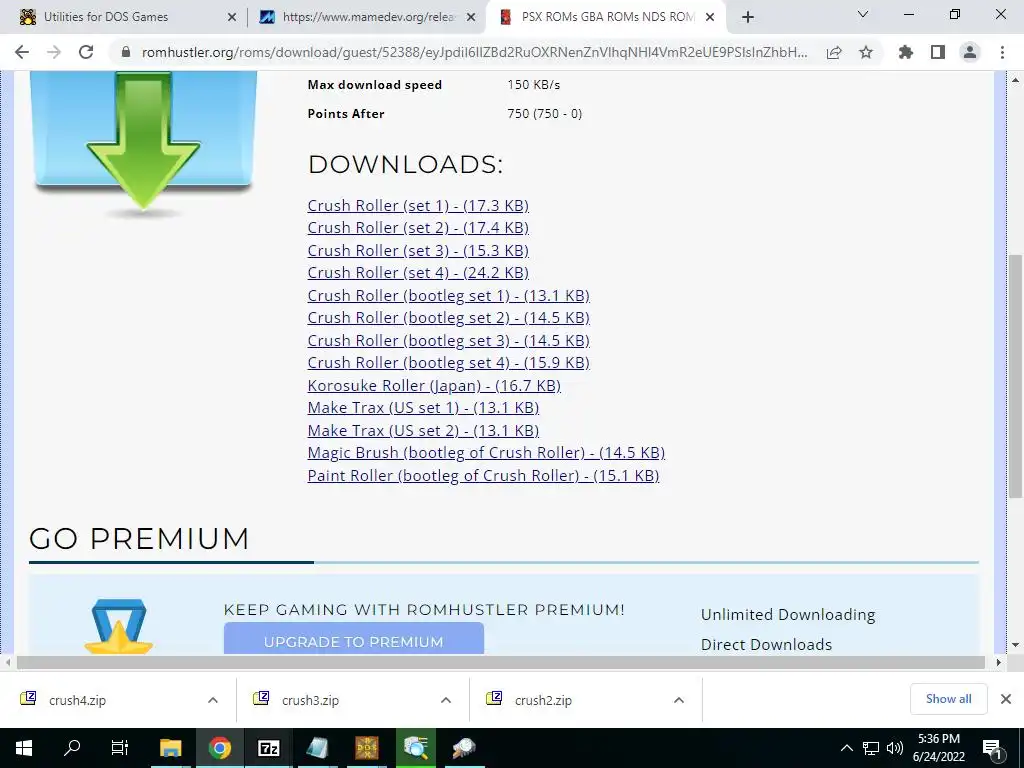Viewport: 1024px width, 768px height.
Task: Open Task View on taskbar
Action: pos(120,748)
